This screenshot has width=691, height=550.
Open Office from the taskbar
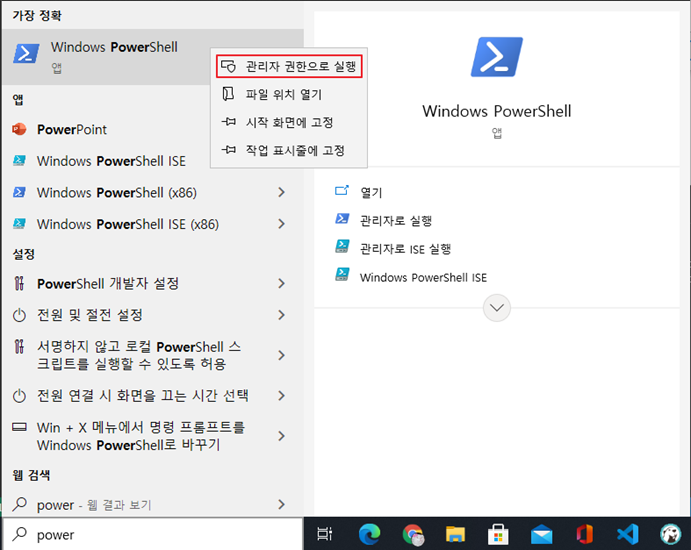(584, 534)
